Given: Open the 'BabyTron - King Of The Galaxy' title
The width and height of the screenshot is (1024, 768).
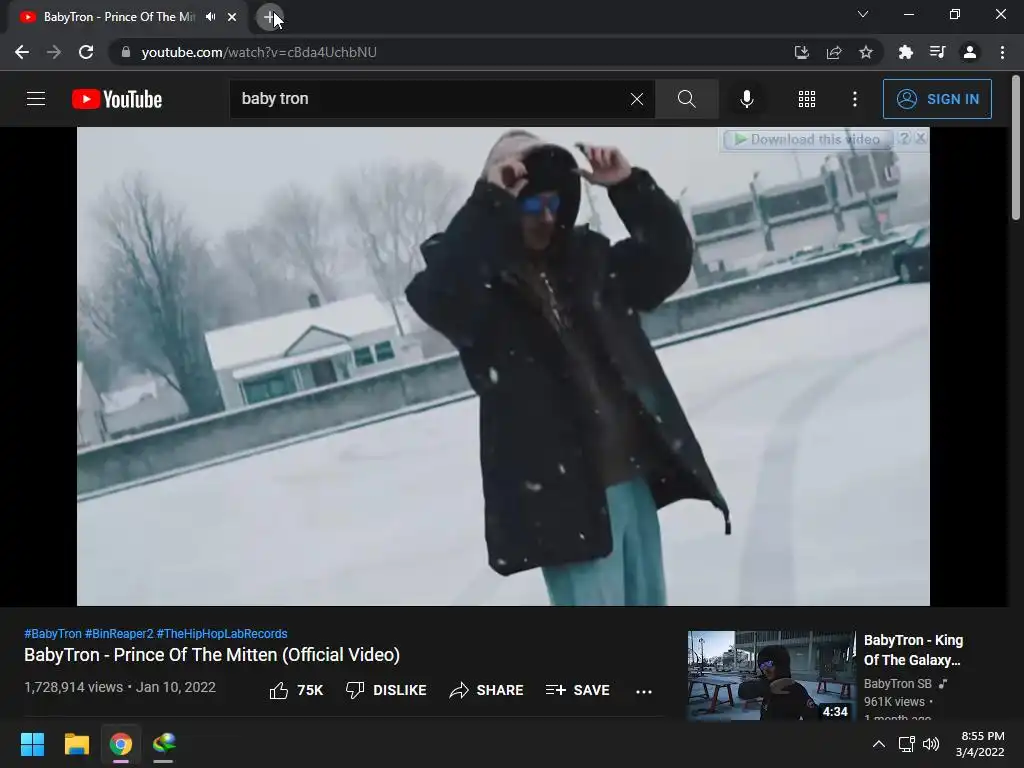Looking at the screenshot, I should [x=913, y=650].
